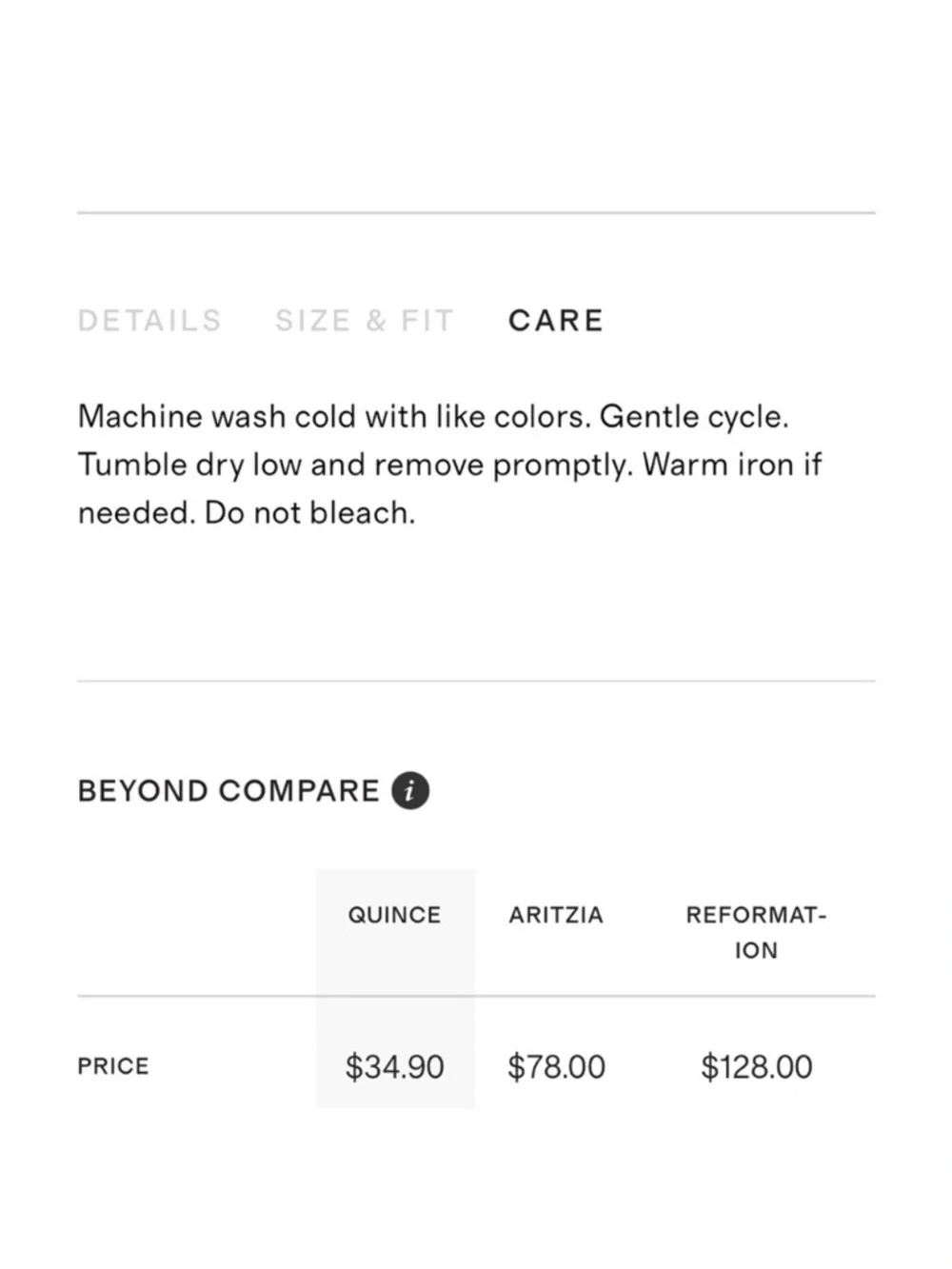Click the "Warm iron if" text
The width and height of the screenshot is (952, 1269).
[x=731, y=465]
